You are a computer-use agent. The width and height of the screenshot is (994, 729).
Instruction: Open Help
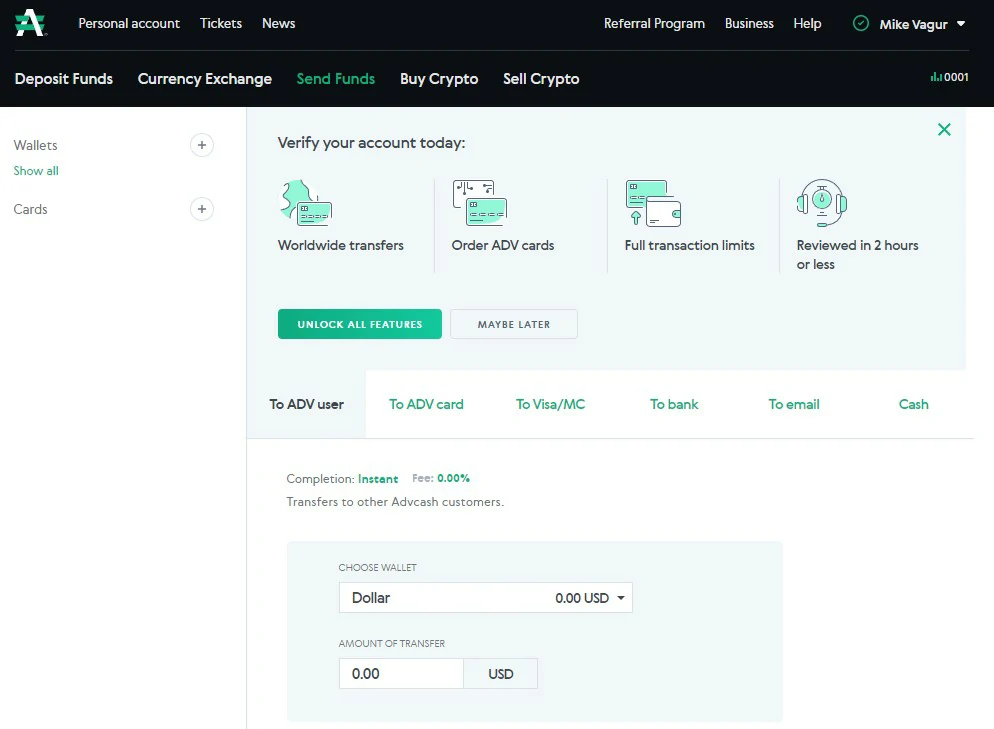coord(807,23)
